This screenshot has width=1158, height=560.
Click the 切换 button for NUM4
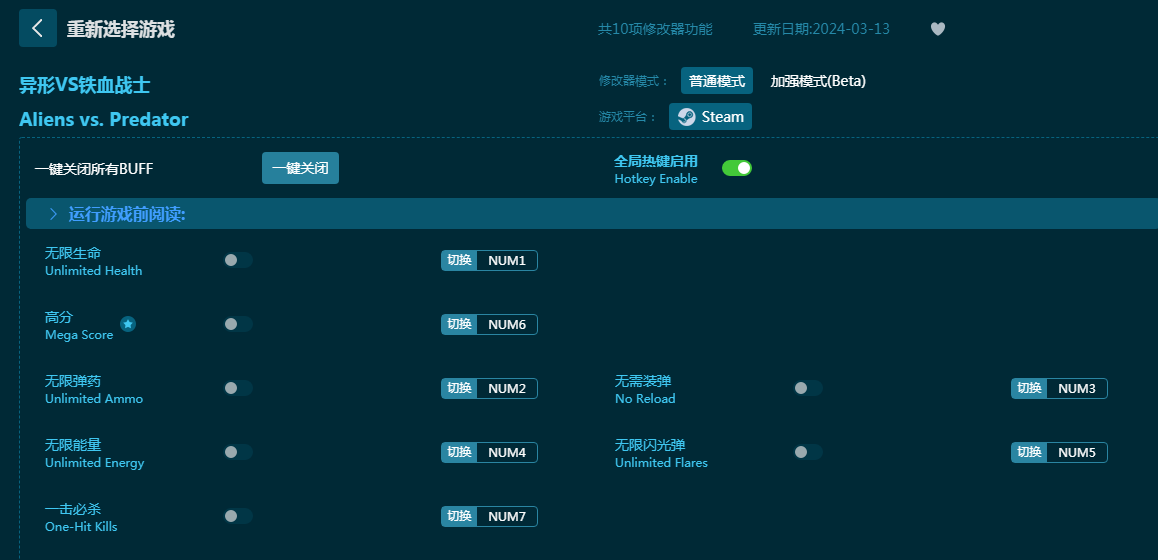coord(459,452)
